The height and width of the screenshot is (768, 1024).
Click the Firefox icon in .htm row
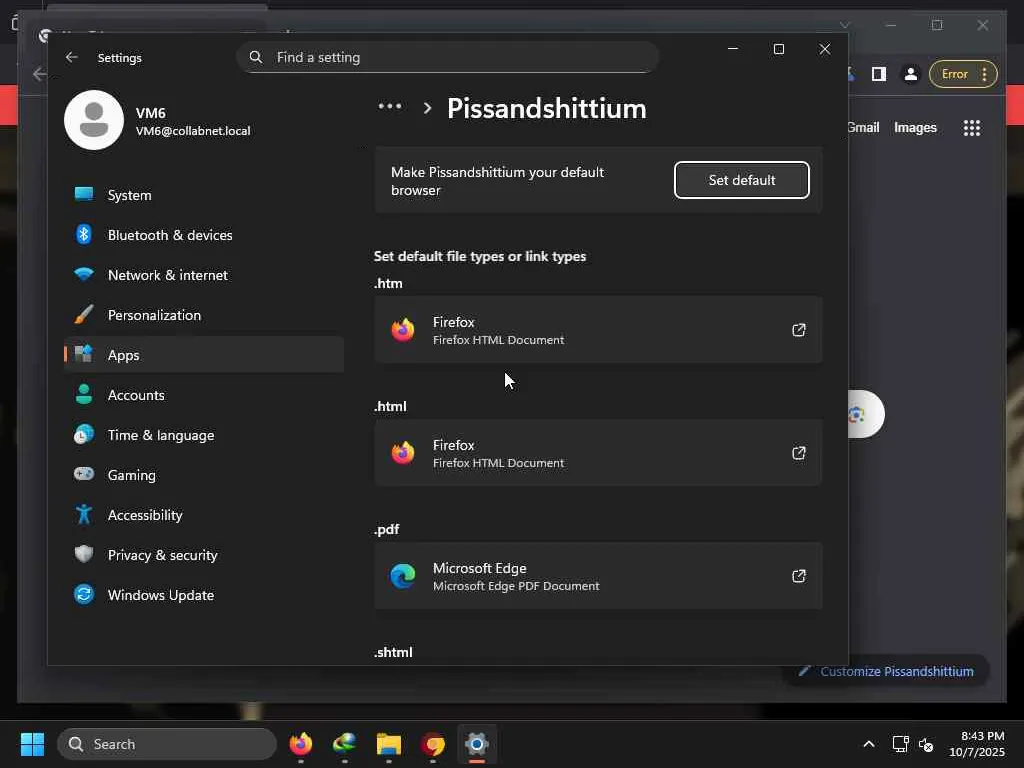403,330
